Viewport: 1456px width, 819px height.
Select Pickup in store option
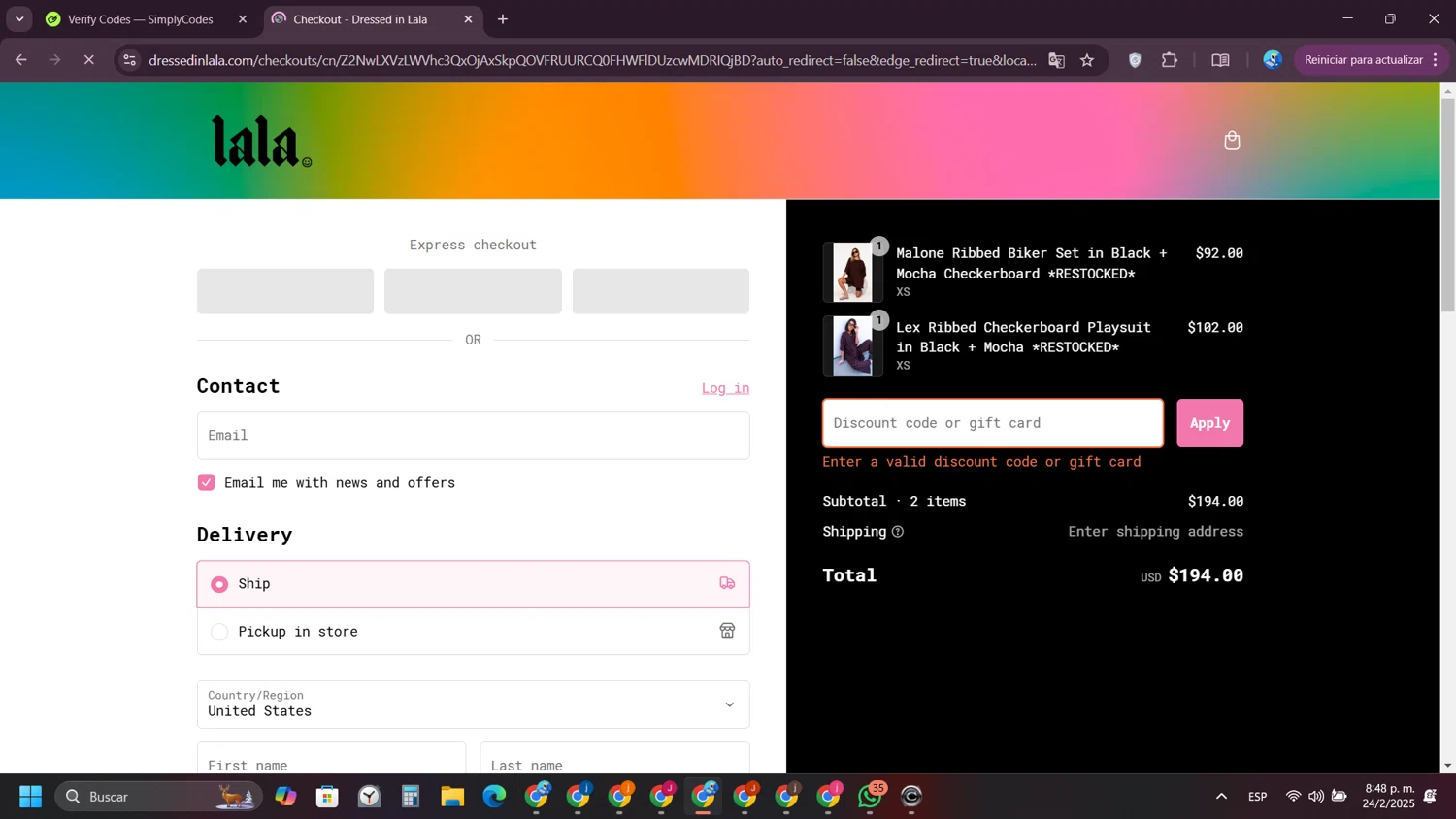coord(473,632)
